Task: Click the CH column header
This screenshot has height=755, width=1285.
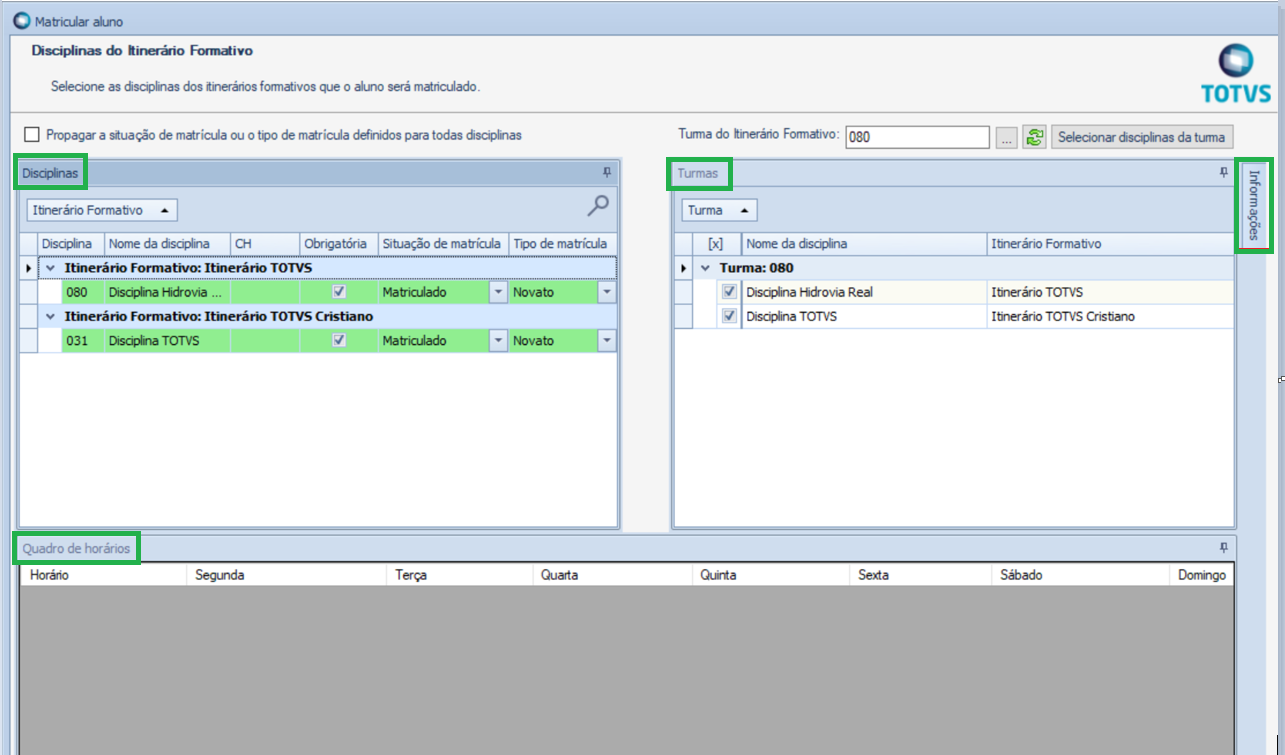Action: point(265,244)
